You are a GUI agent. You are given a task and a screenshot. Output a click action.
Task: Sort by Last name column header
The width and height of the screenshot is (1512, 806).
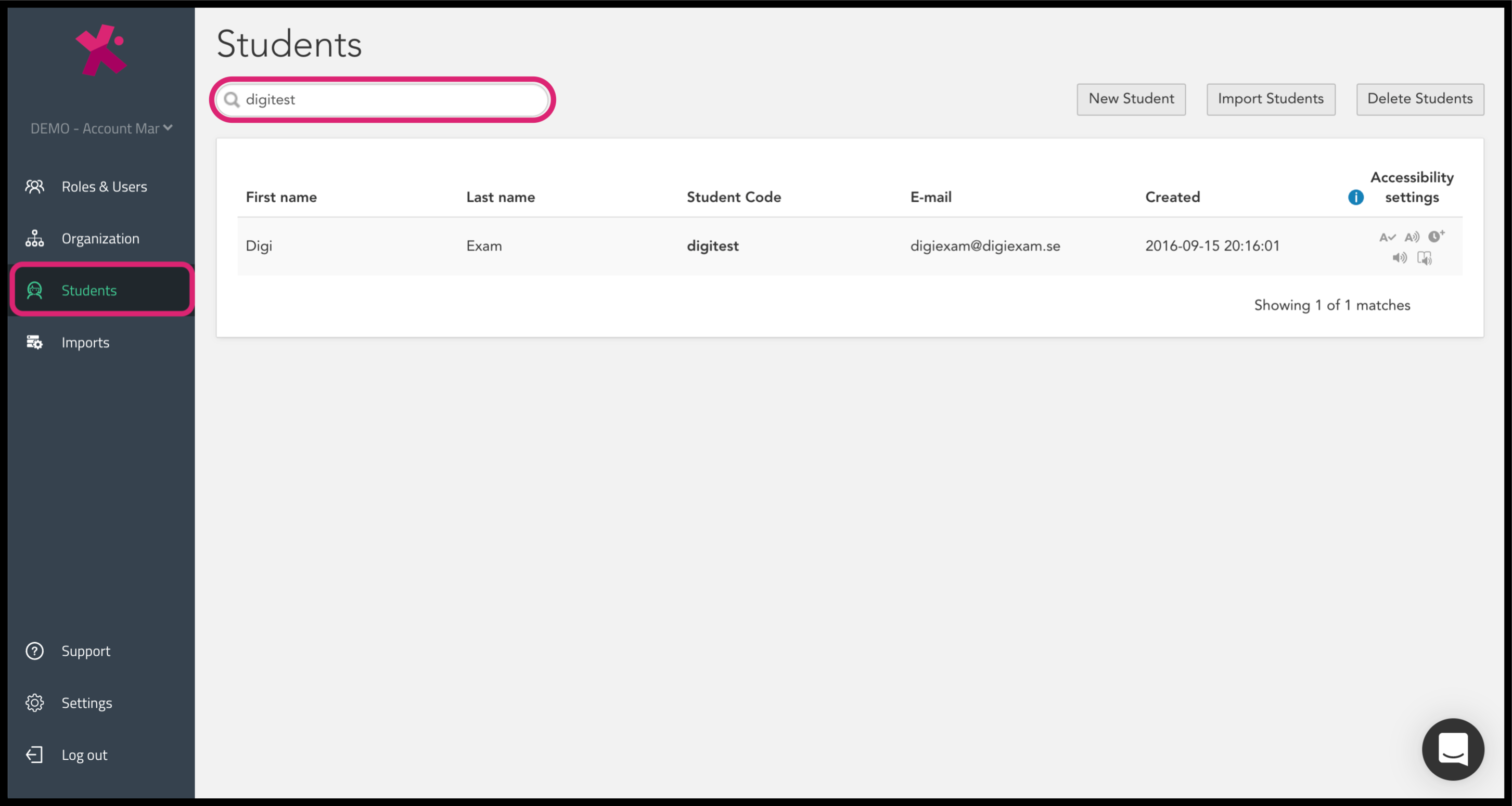click(x=501, y=197)
